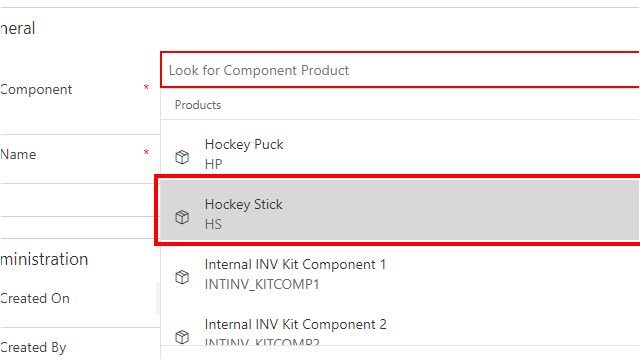The height and width of the screenshot is (360, 640).
Task: Click the Name field label
Action: 18,154
